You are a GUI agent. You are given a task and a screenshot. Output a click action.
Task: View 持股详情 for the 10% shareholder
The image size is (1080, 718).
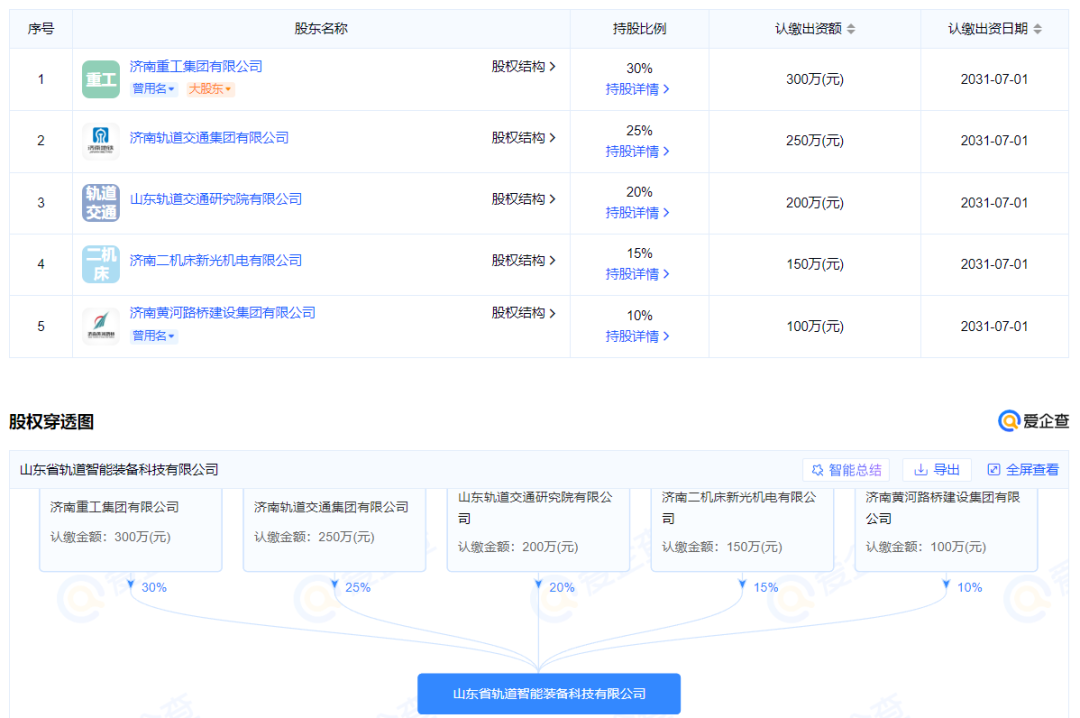tap(638, 336)
